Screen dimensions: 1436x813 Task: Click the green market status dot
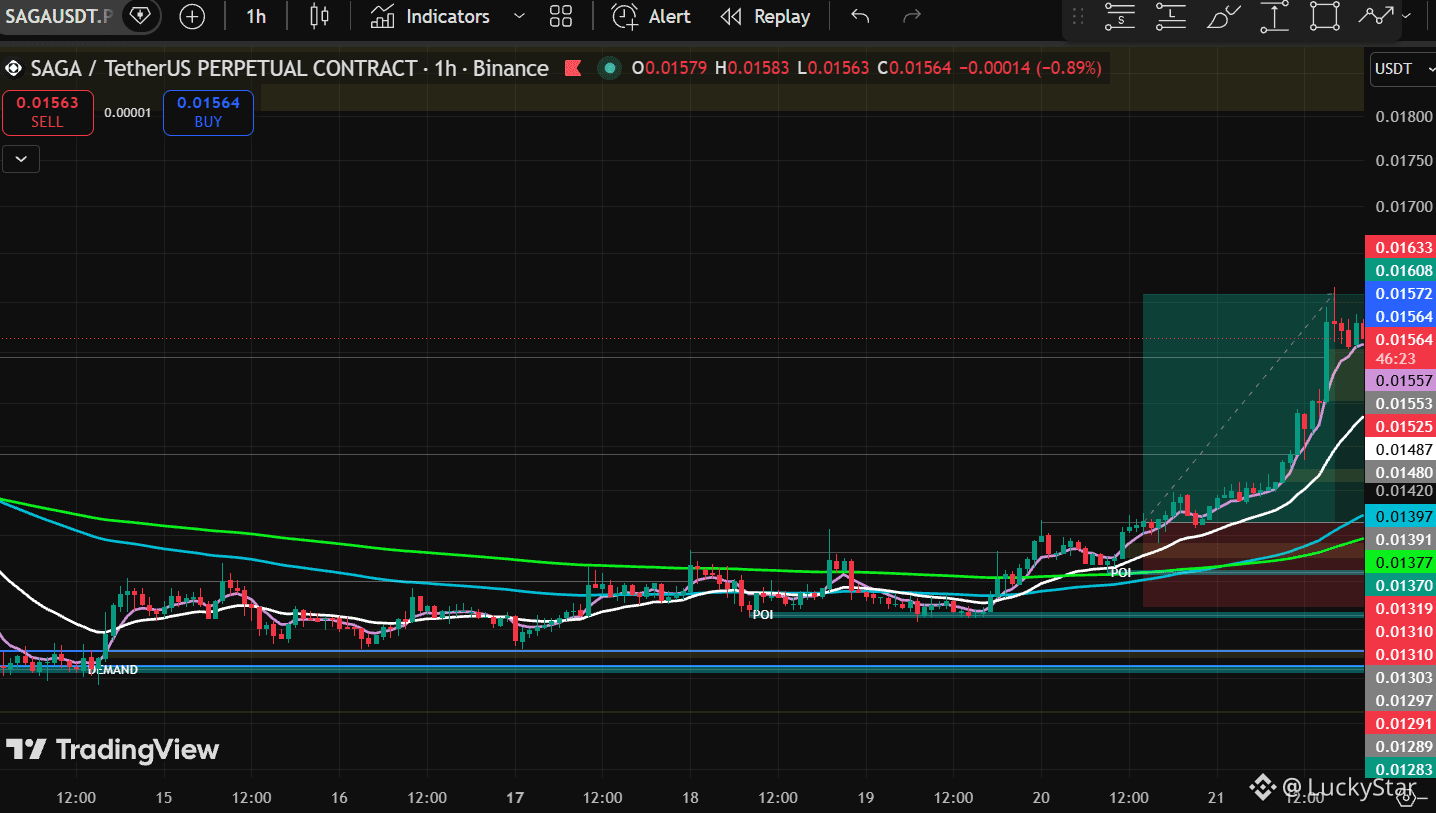click(x=609, y=68)
